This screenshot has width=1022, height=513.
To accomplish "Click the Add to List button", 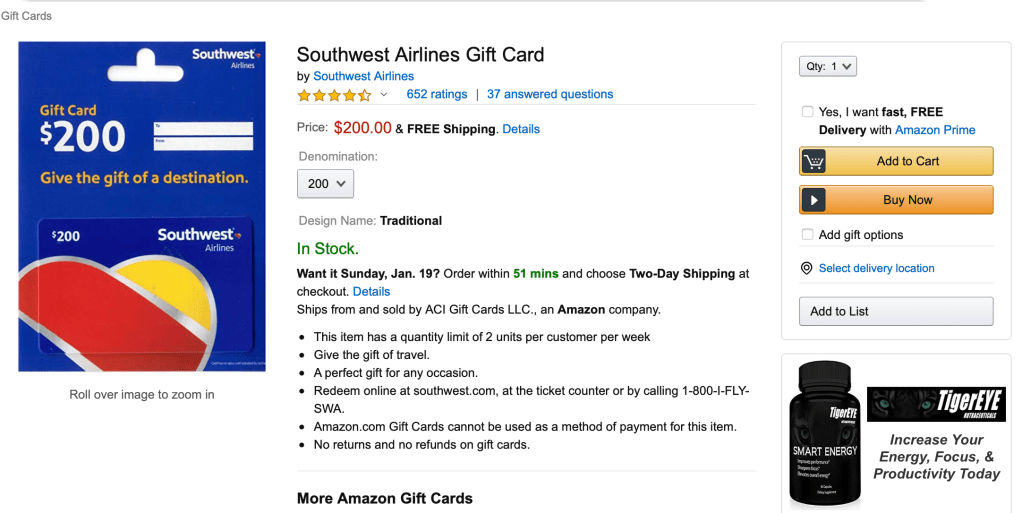I will tap(895, 311).
